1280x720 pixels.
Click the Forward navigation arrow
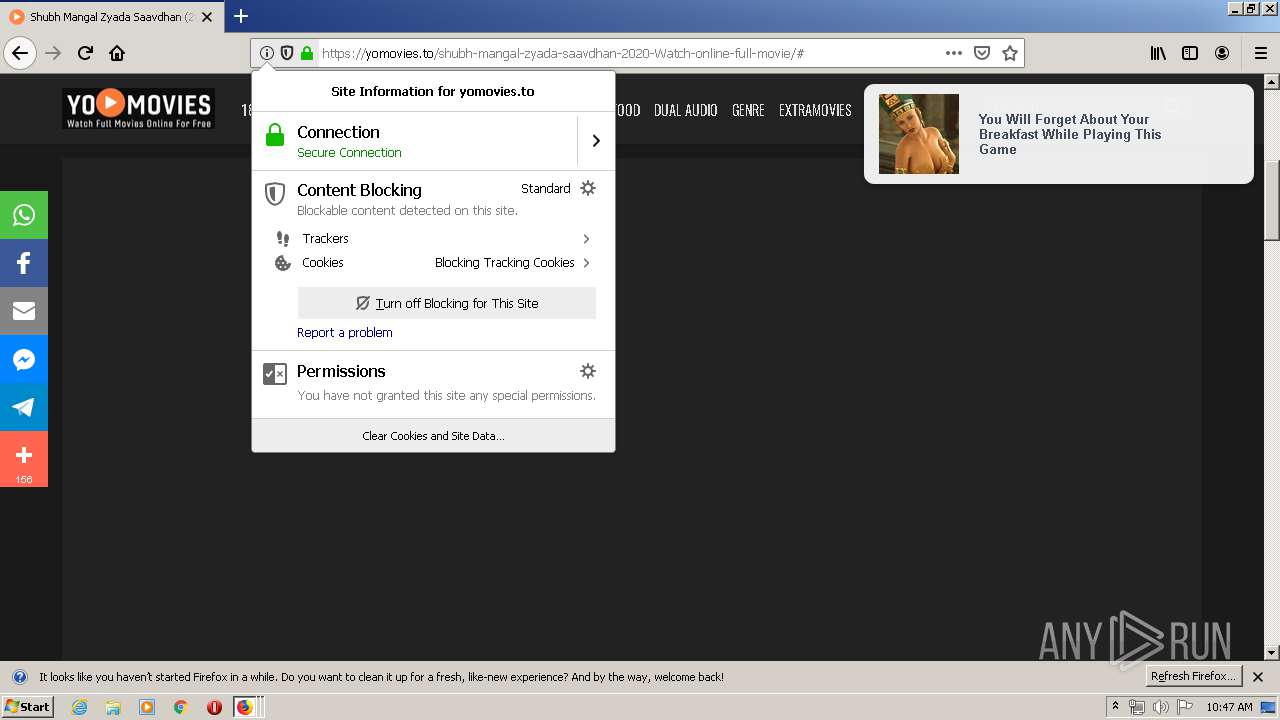point(53,53)
